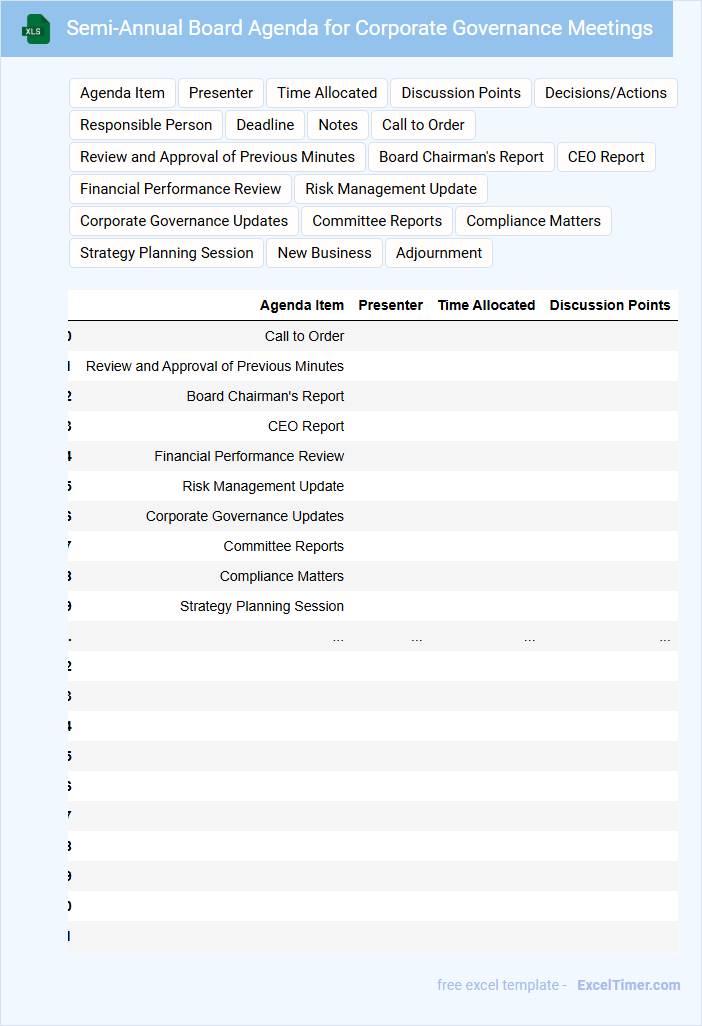The height and width of the screenshot is (1026, 702).
Task: Select the Responsible Person tag
Action: click(x=146, y=125)
